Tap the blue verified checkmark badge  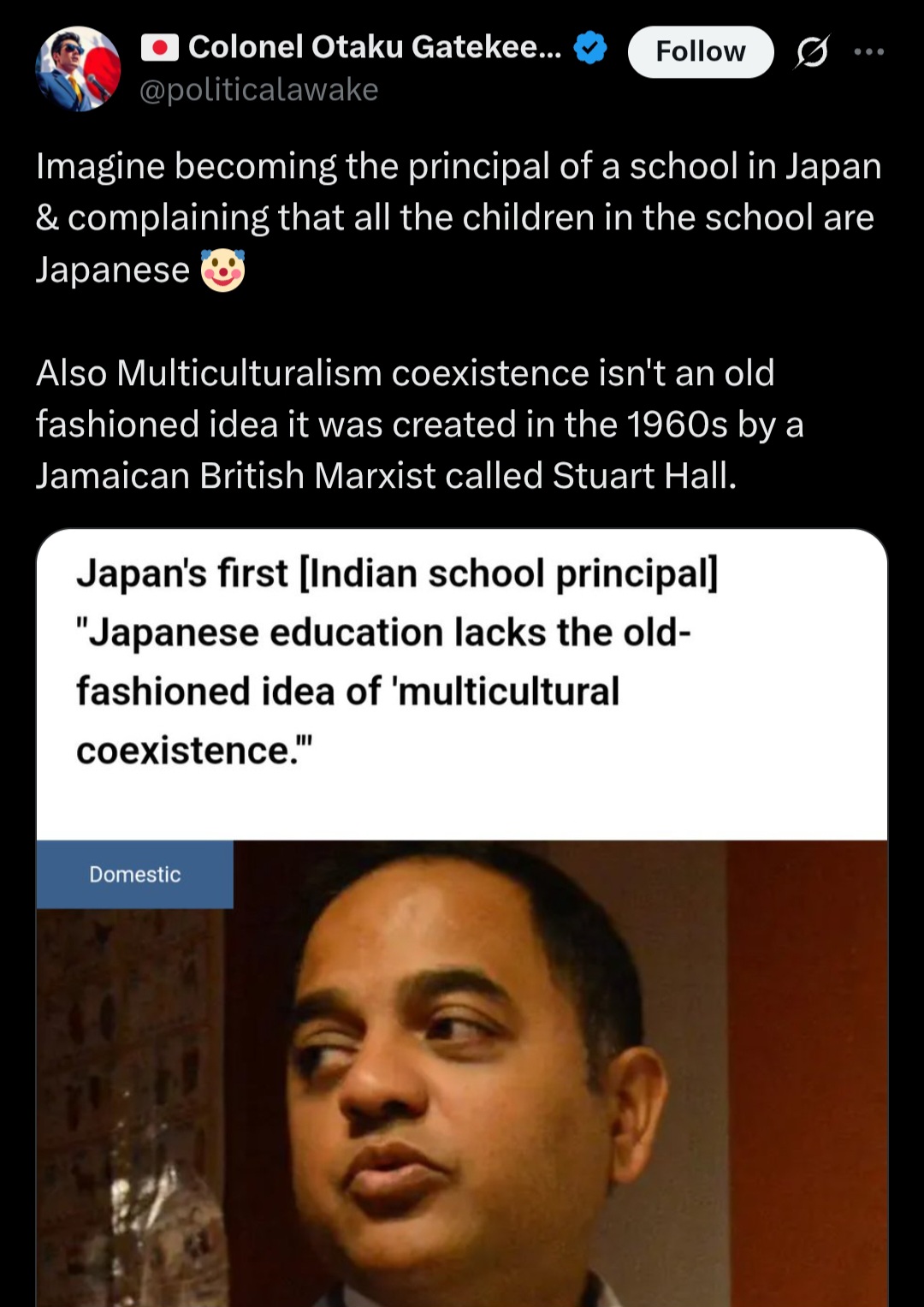coord(589,48)
